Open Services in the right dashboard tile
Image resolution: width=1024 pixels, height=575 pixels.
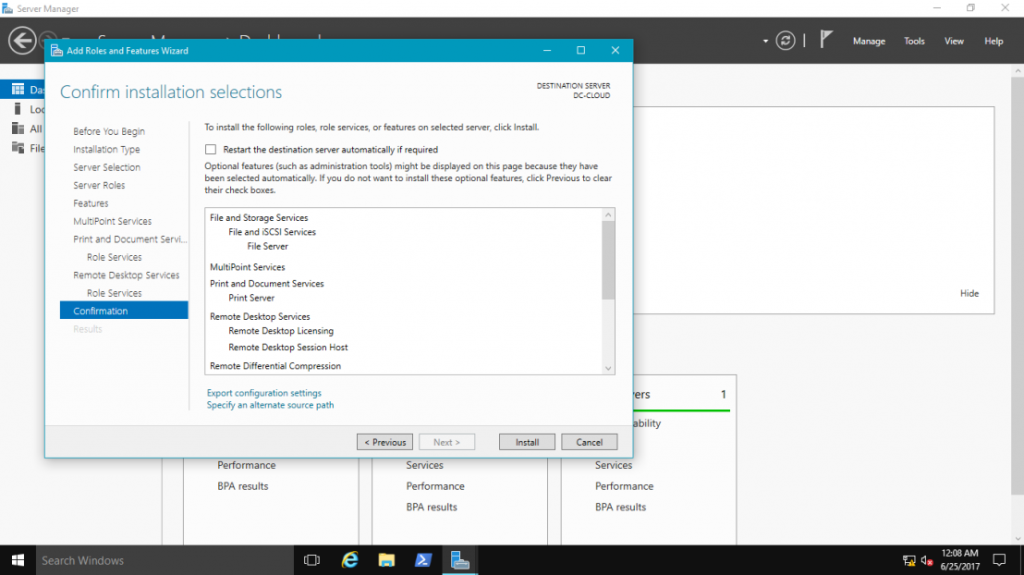pos(613,465)
